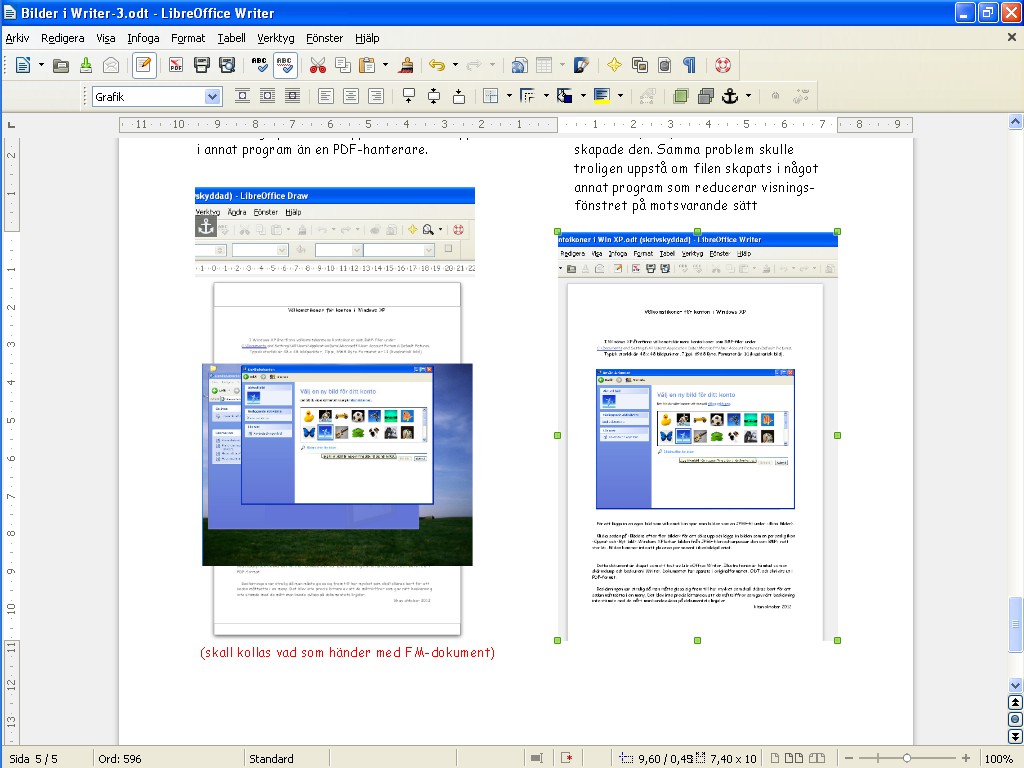Switch to single-page view layout
The image size is (1024, 768).
coord(775,758)
